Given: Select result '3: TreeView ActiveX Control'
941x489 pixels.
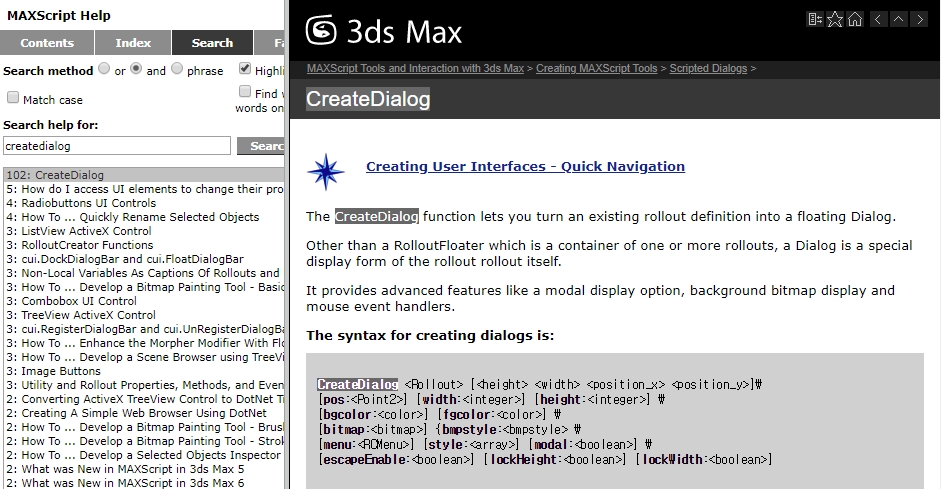Looking at the screenshot, I should (x=144, y=315).
